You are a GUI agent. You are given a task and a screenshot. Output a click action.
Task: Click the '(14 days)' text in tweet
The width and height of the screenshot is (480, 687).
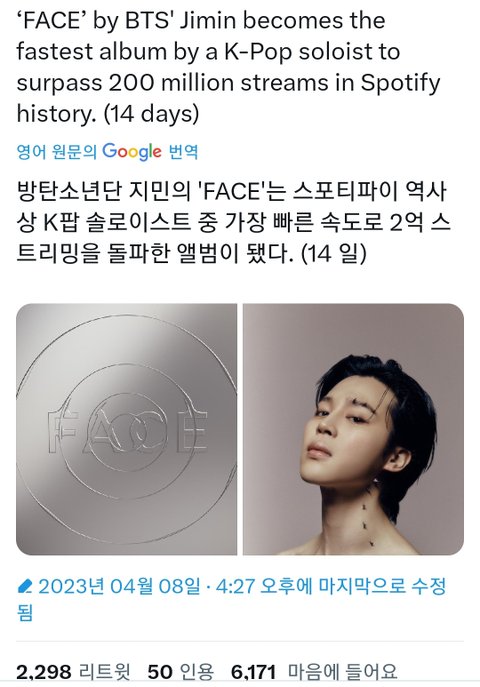click(152, 113)
